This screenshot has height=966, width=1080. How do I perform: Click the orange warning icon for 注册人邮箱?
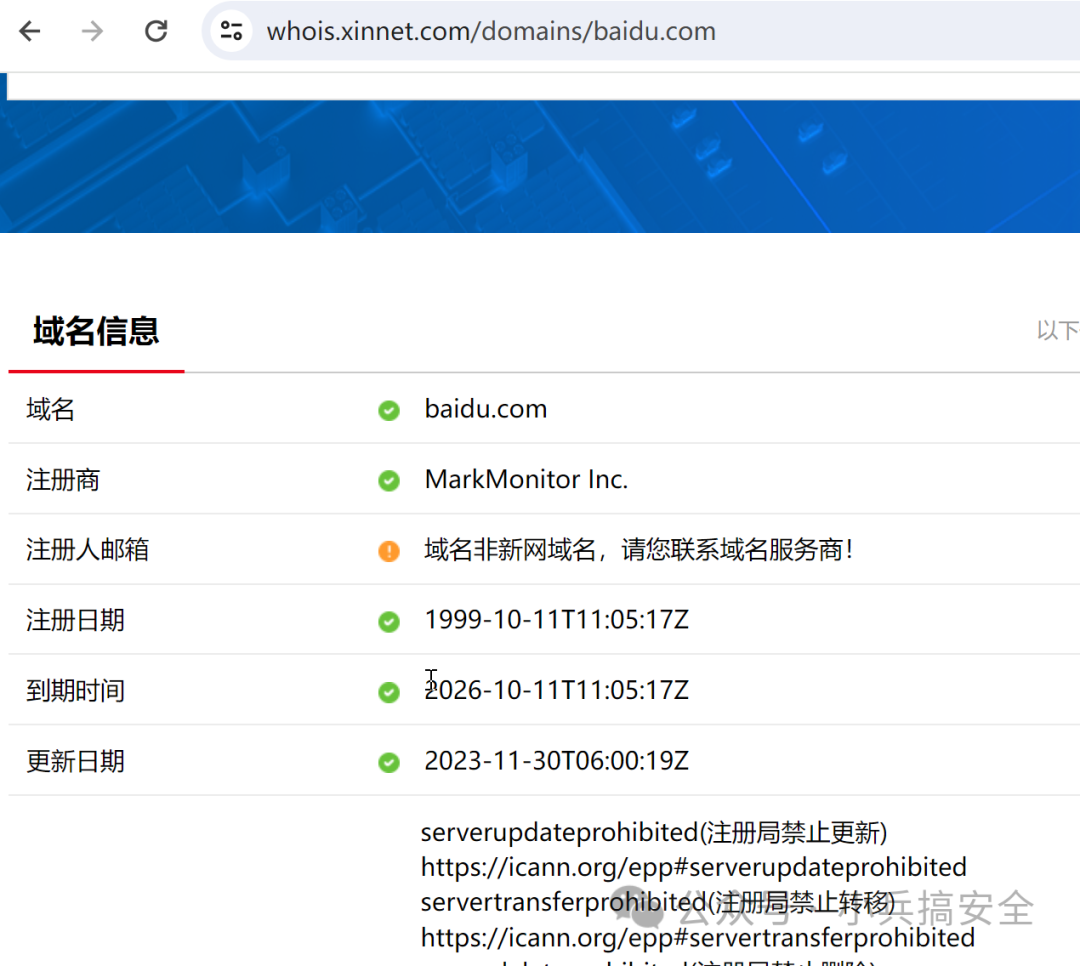389,551
